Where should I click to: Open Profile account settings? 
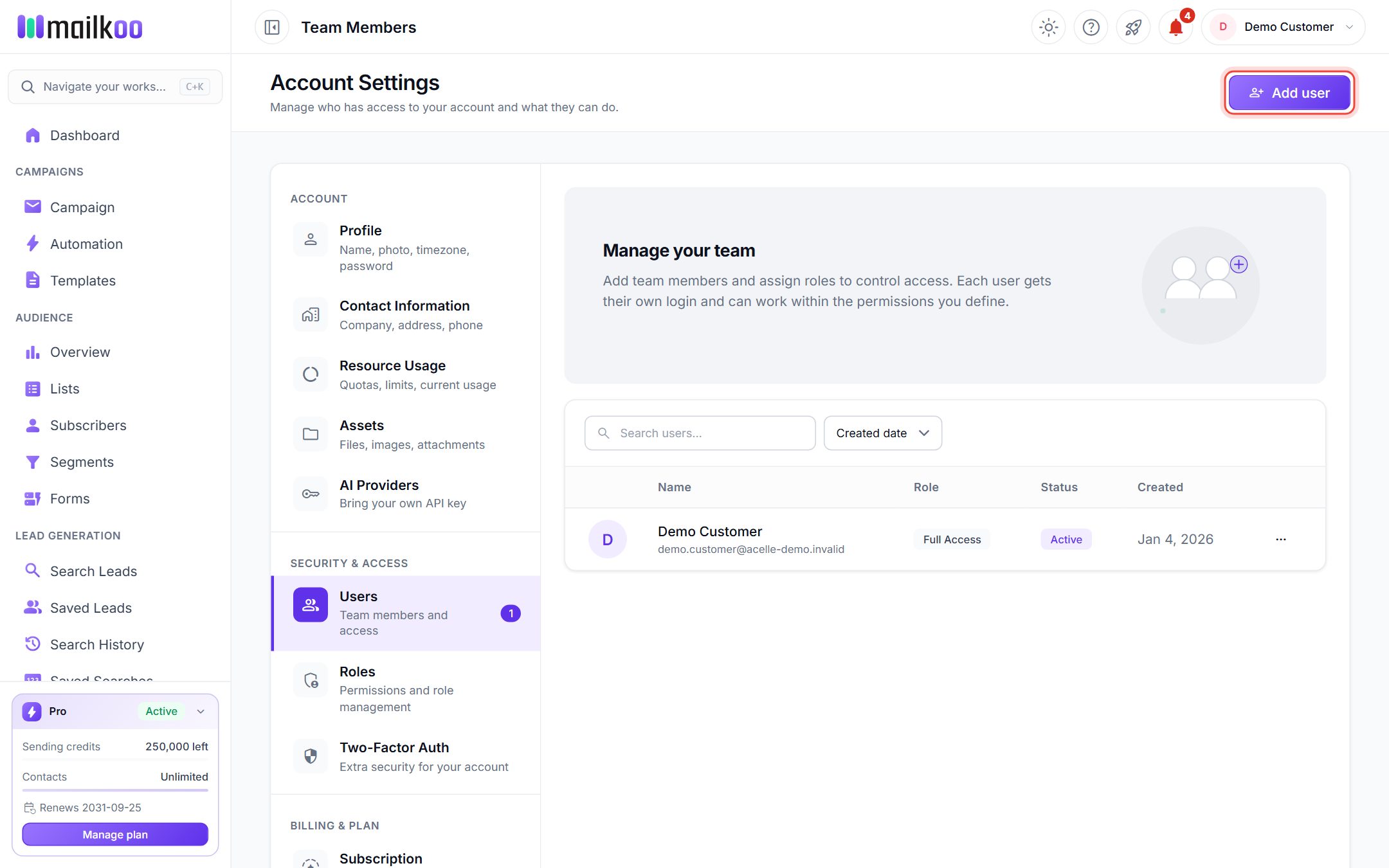(406, 248)
